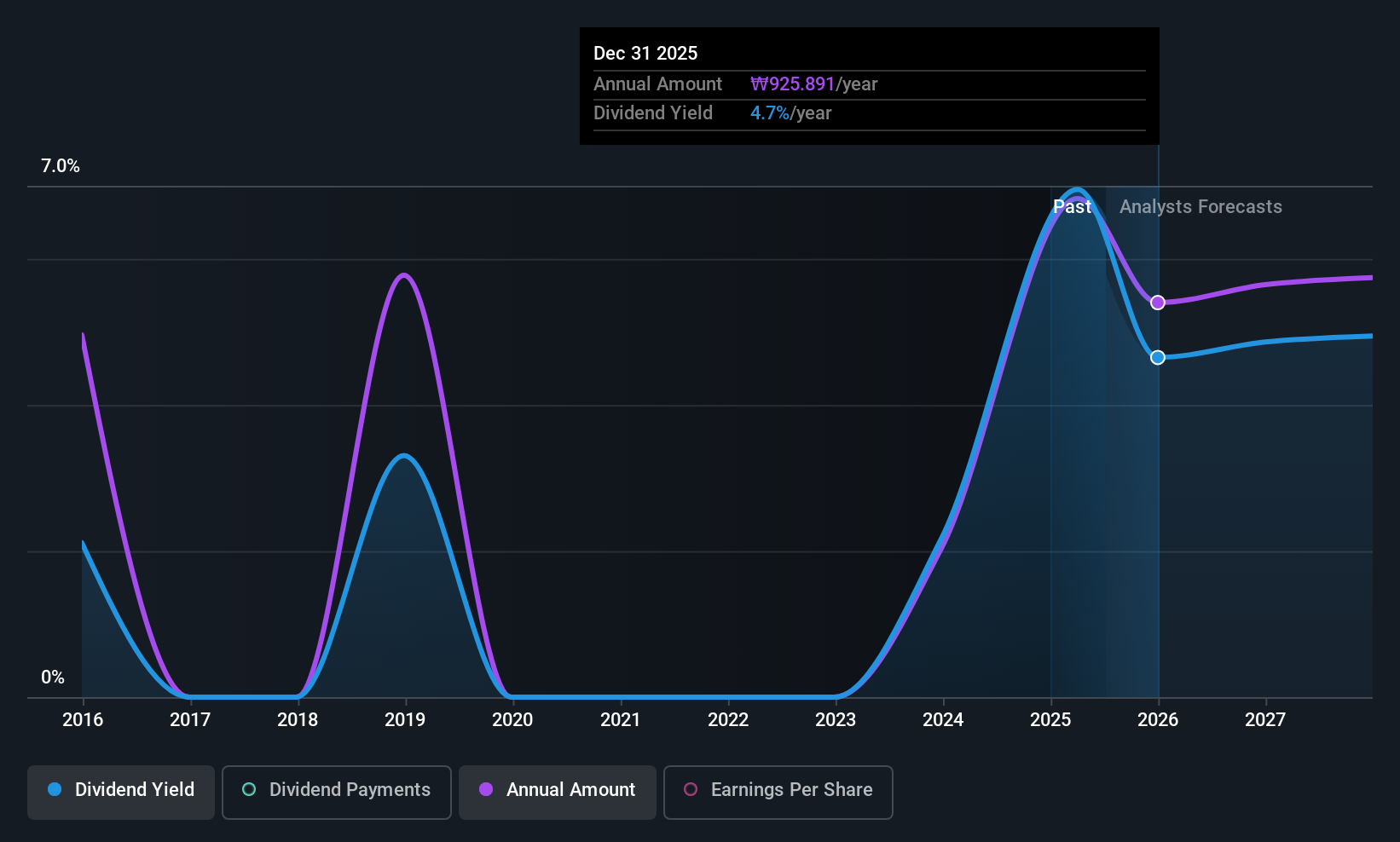Image resolution: width=1400 pixels, height=842 pixels.
Task: Click the Past region label
Action: click(1072, 206)
